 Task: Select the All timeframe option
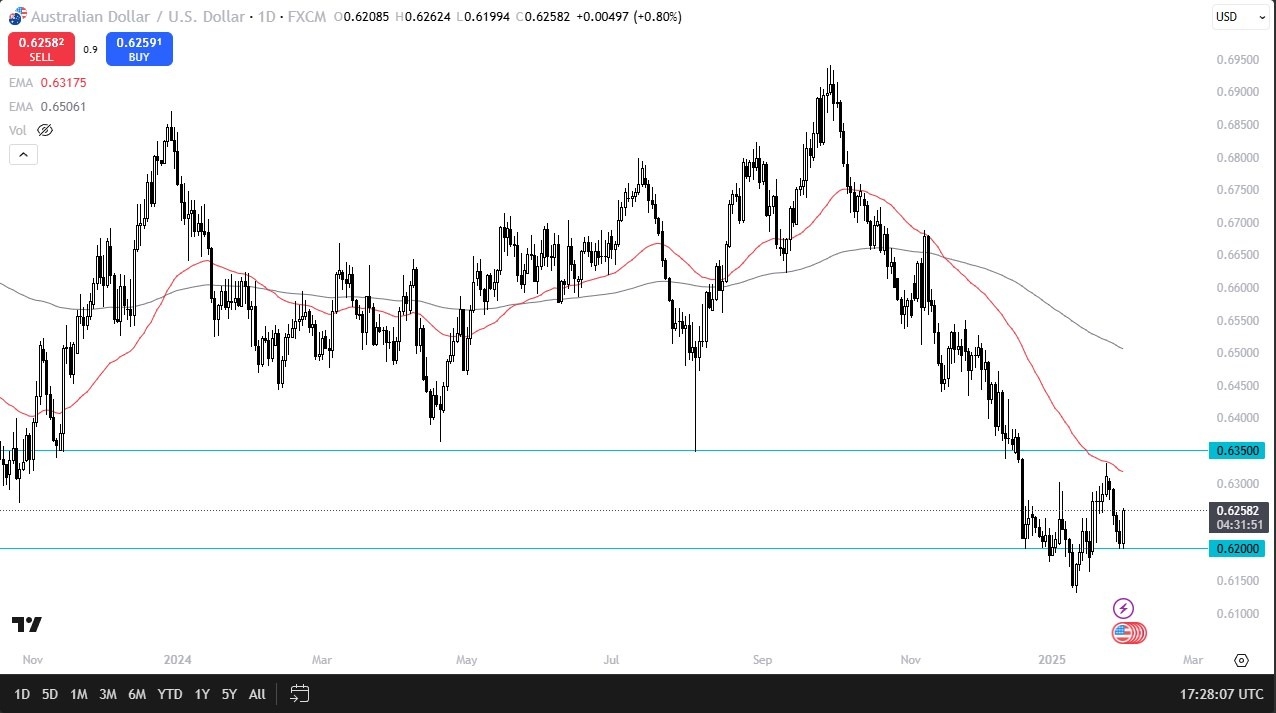tap(257, 693)
